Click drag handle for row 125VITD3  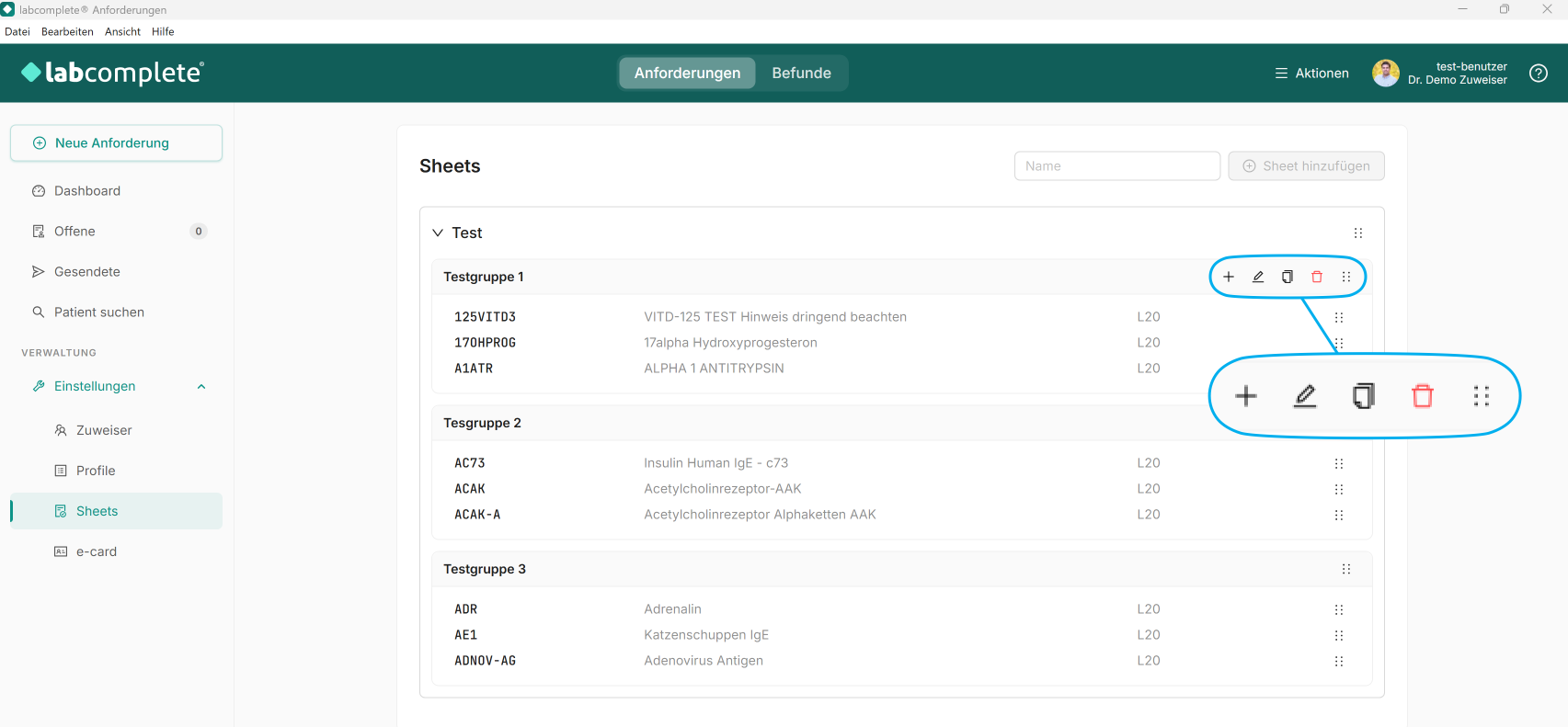tap(1339, 317)
